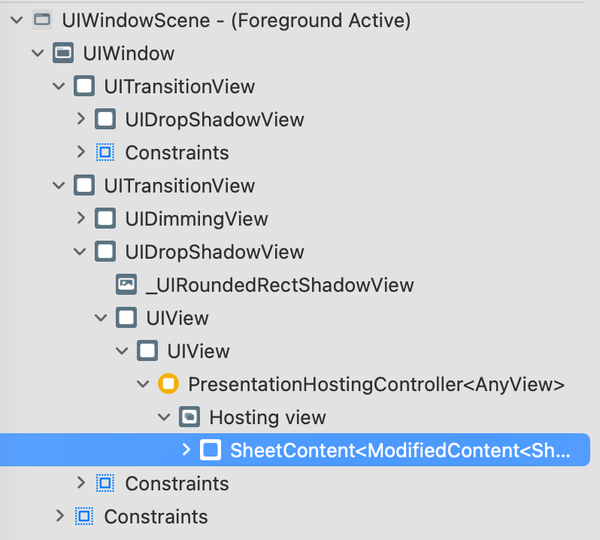Click the Hosting view icon

click(x=189, y=417)
